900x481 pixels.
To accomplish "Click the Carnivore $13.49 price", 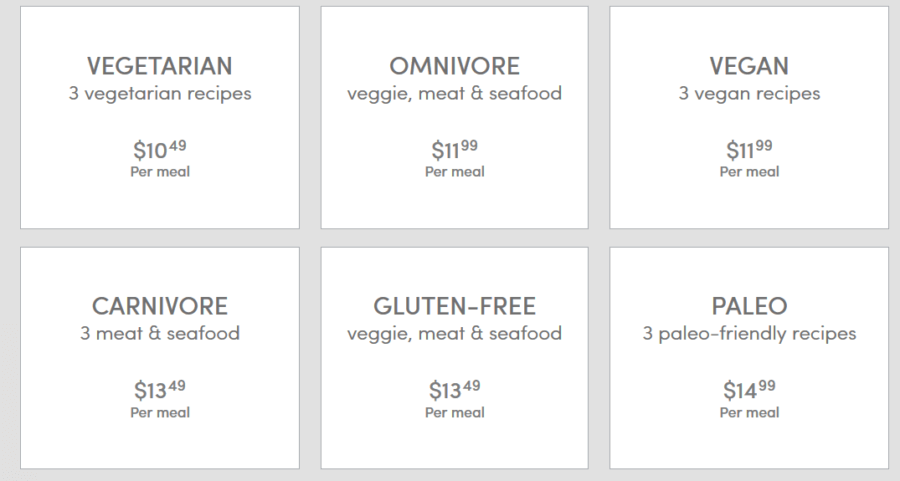I will point(160,390).
